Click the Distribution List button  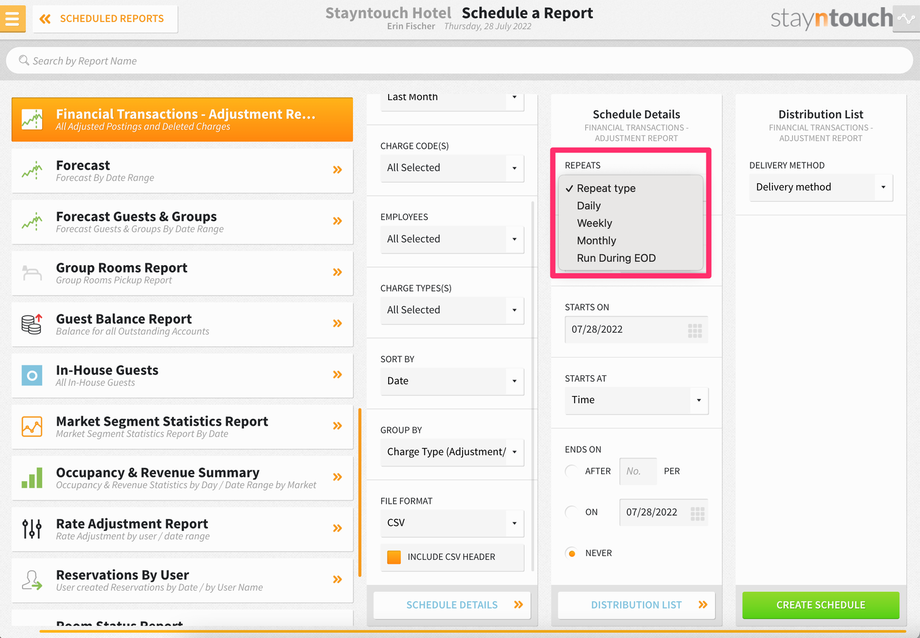click(x=636, y=605)
